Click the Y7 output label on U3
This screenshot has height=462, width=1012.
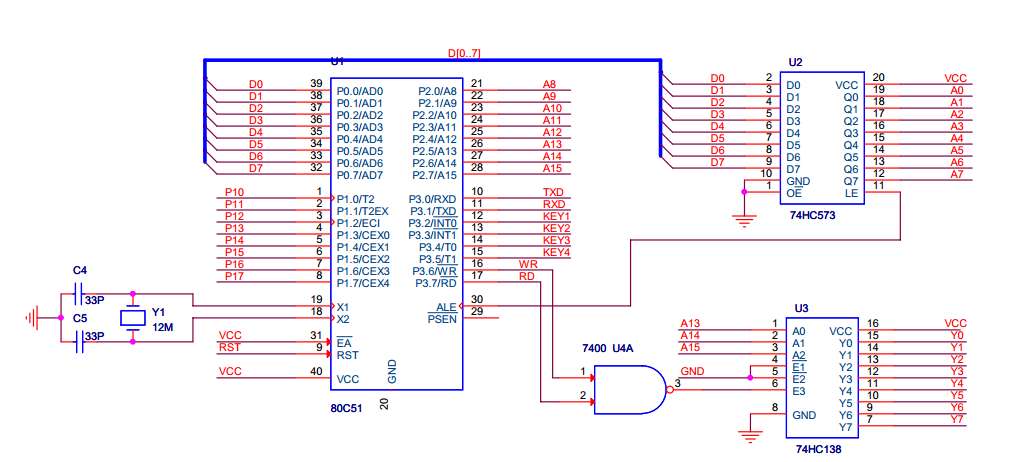tap(957, 419)
